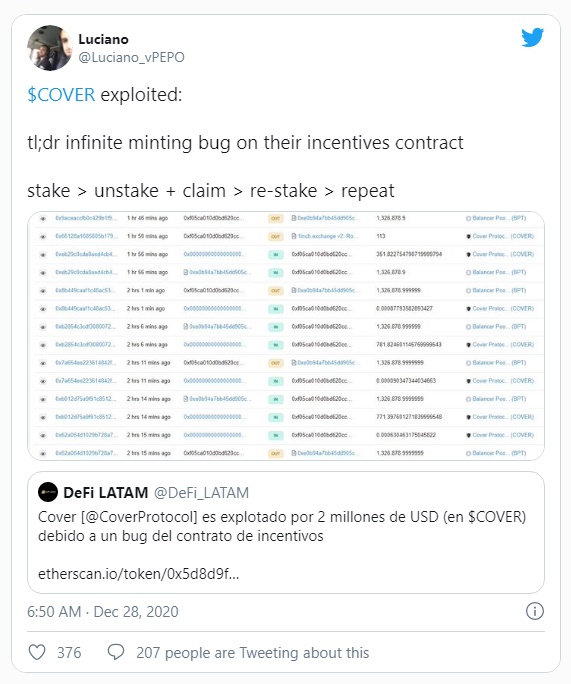Click the 376 likes count
Viewport: 571px width, 684px height.
coord(69,653)
